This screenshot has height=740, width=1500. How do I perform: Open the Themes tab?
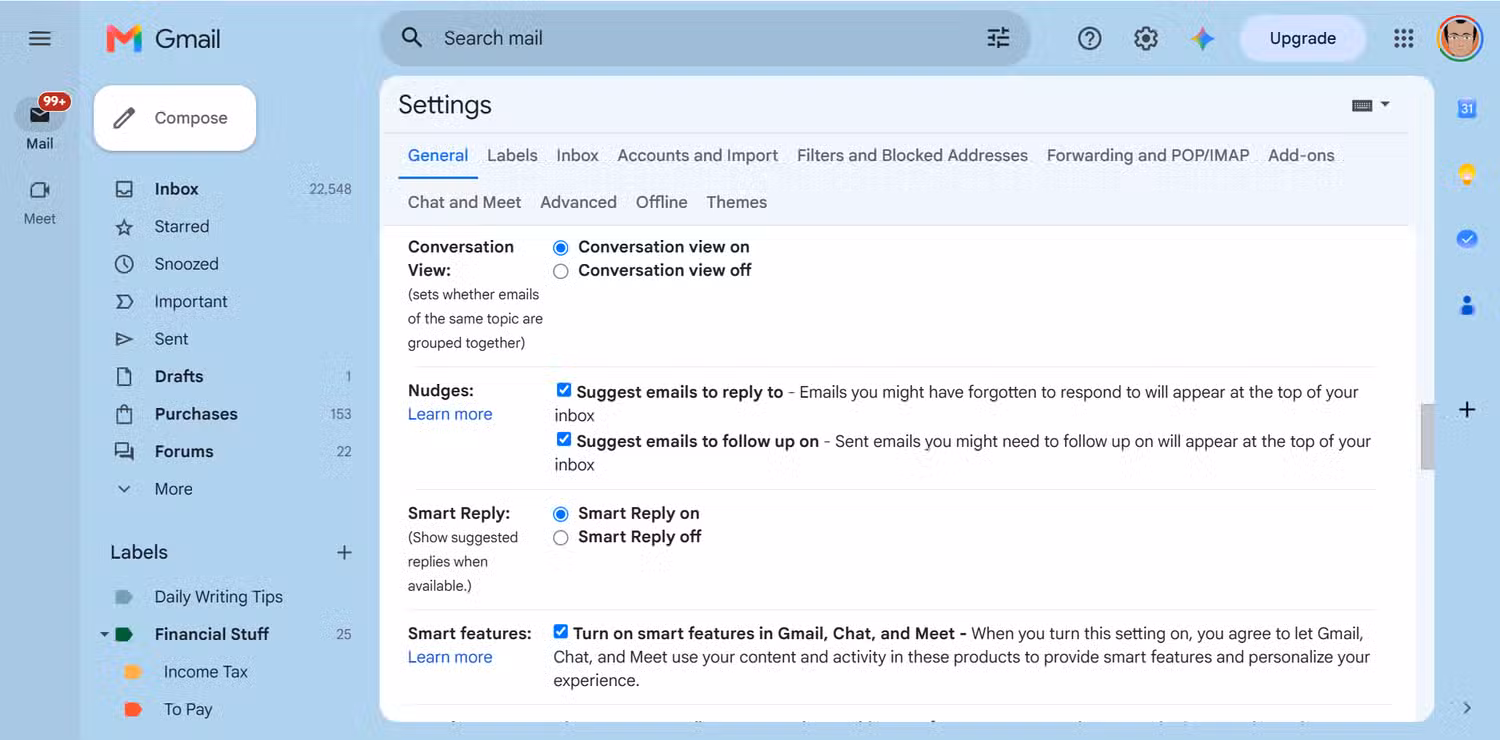coord(736,202)
